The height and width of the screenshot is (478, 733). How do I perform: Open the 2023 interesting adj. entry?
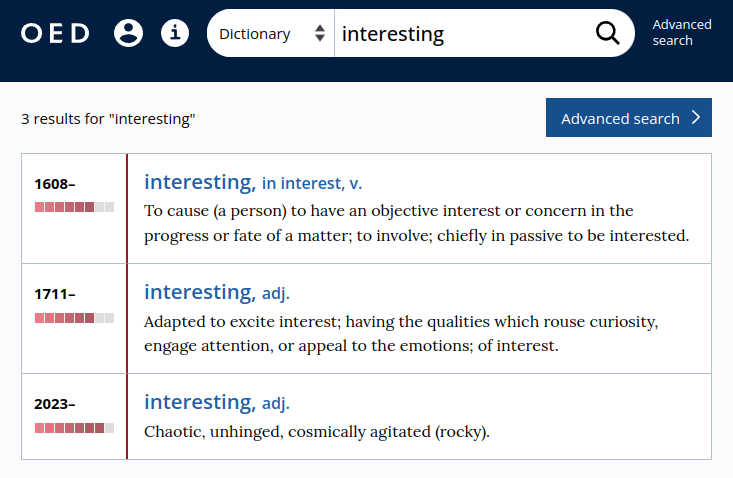[x=198, y=402]
